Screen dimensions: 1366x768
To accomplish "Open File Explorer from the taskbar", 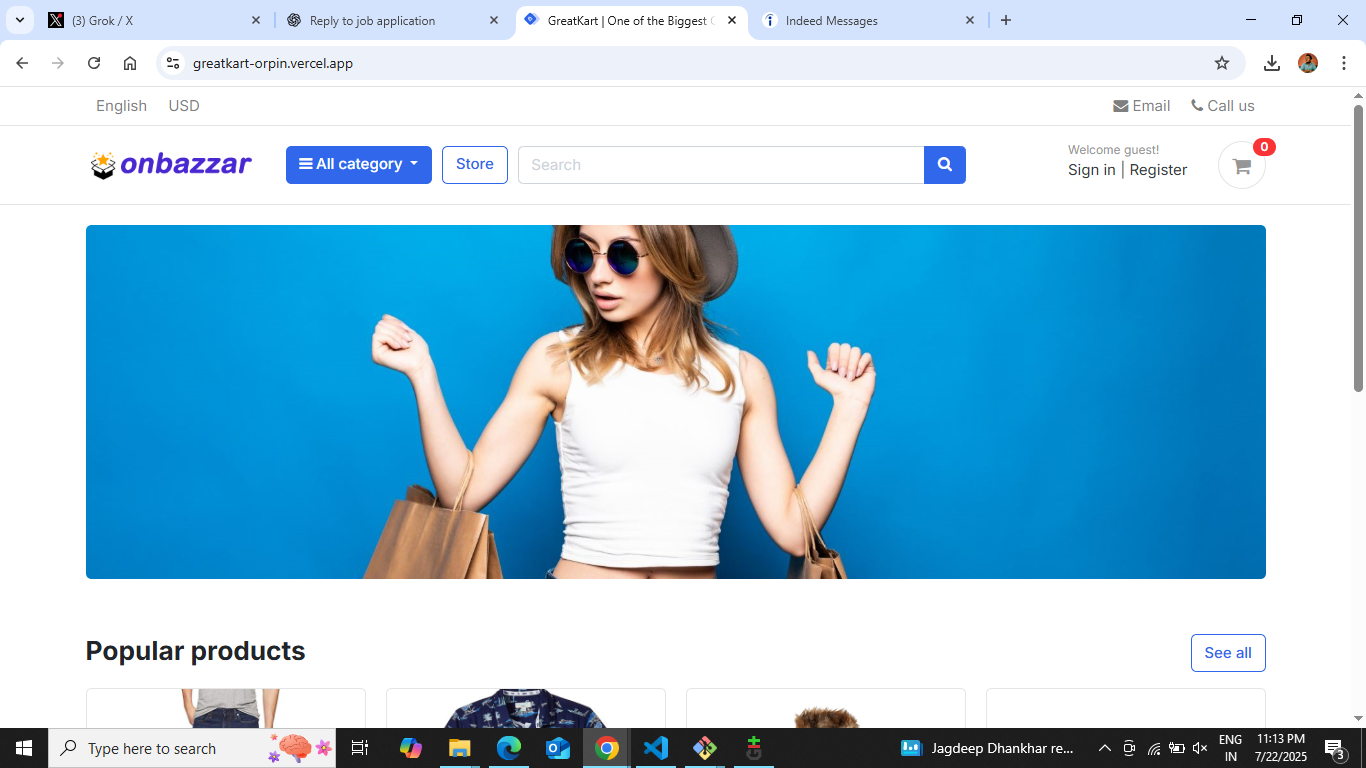I will [460, 748].
